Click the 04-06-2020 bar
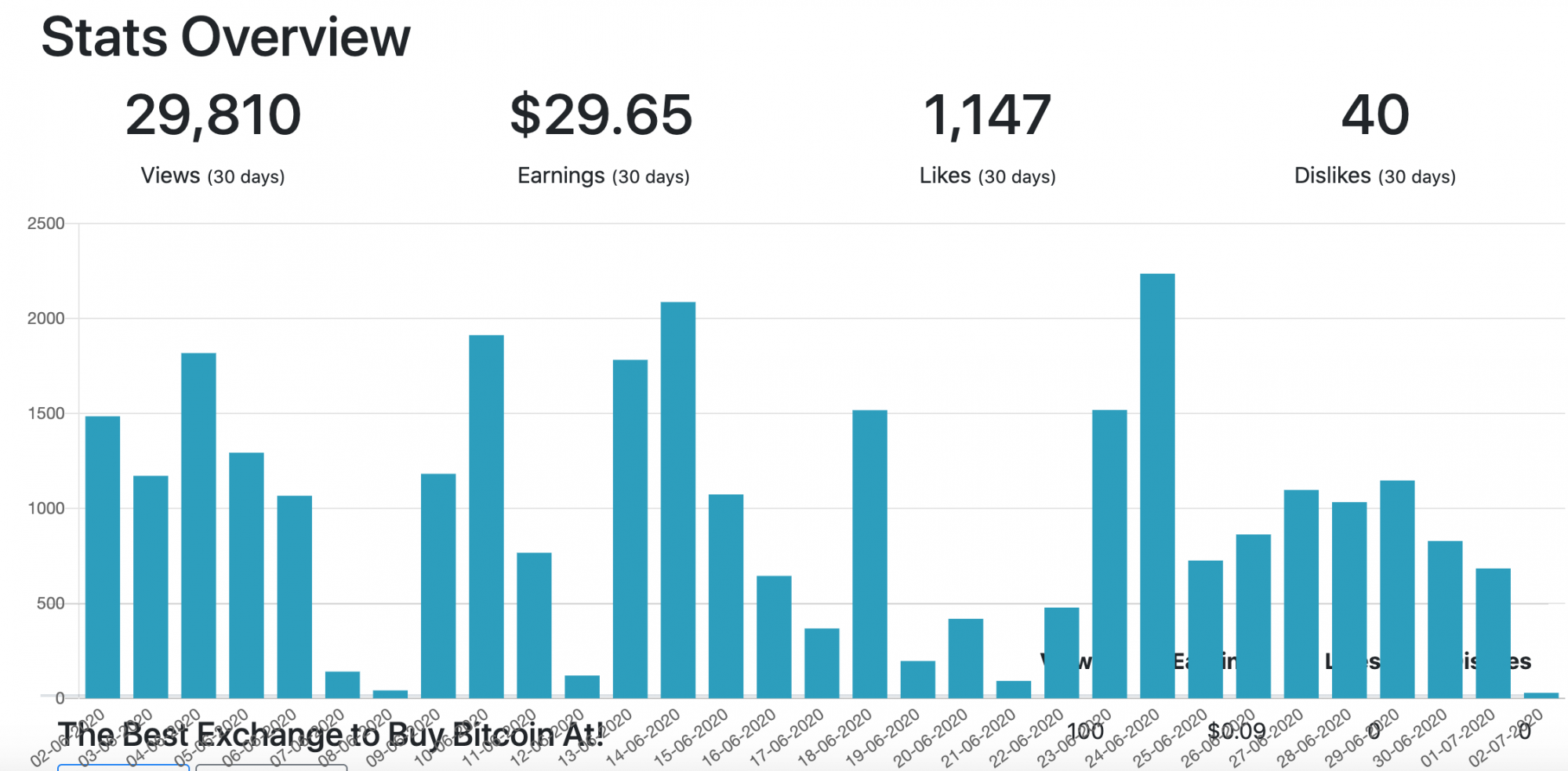 click(198, 526)
